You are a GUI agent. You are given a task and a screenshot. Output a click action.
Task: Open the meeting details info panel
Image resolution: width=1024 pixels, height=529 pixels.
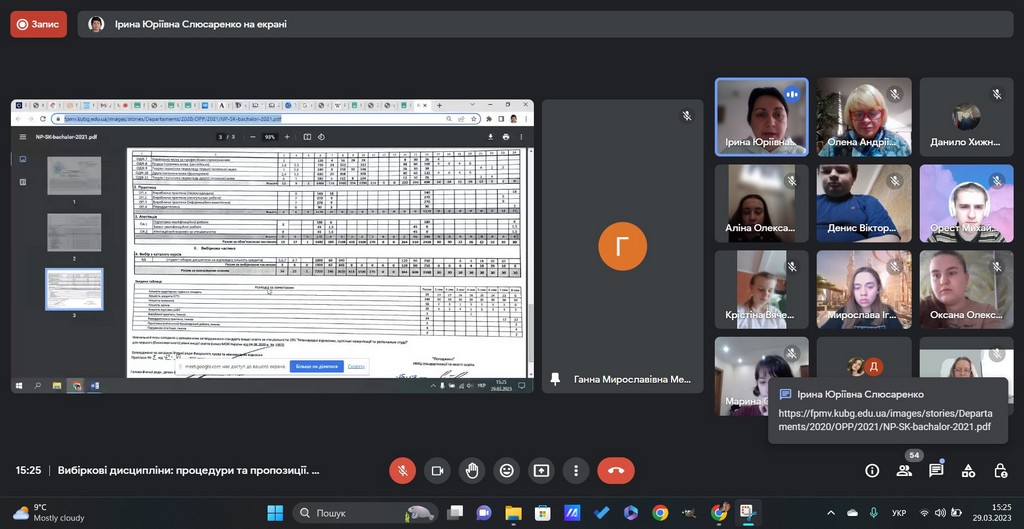tap(872, 470)
